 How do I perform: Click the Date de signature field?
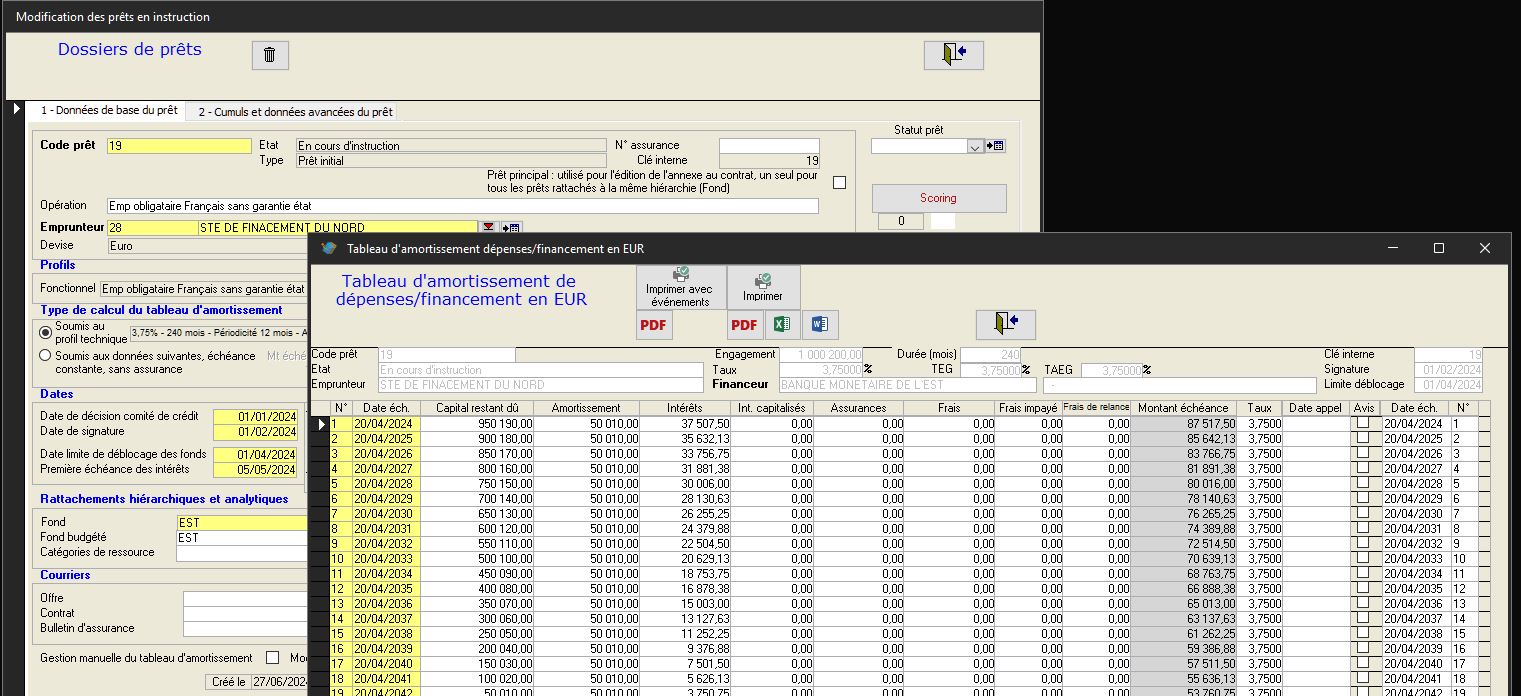(256, 432)
